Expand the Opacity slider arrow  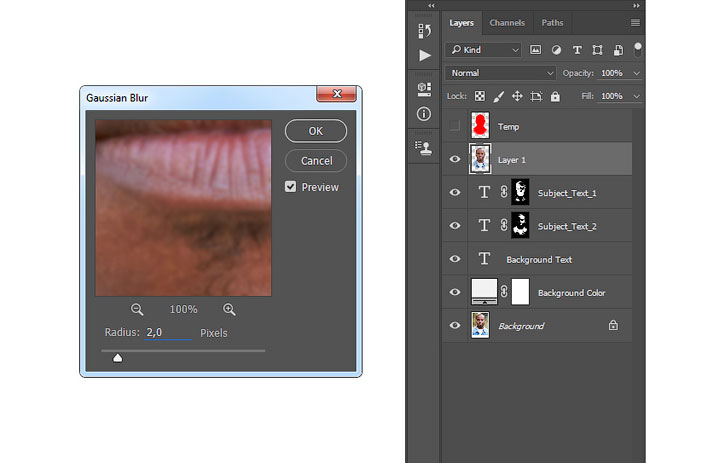tap(636, 73)
